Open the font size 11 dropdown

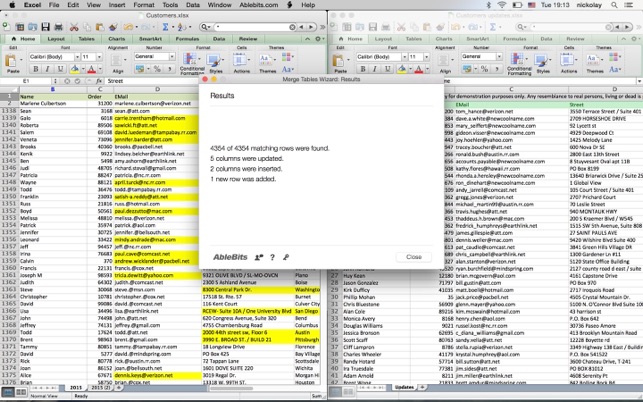click(91, 57)
